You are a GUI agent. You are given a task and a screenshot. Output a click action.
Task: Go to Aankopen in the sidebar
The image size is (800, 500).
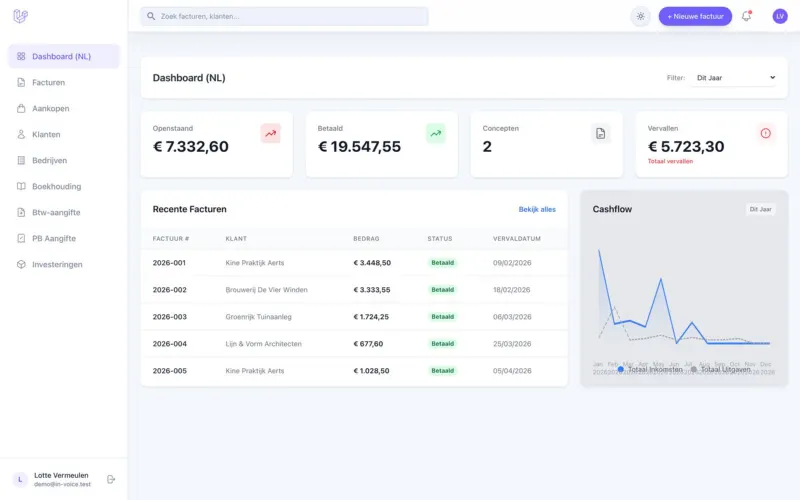(x=64, y=108)
